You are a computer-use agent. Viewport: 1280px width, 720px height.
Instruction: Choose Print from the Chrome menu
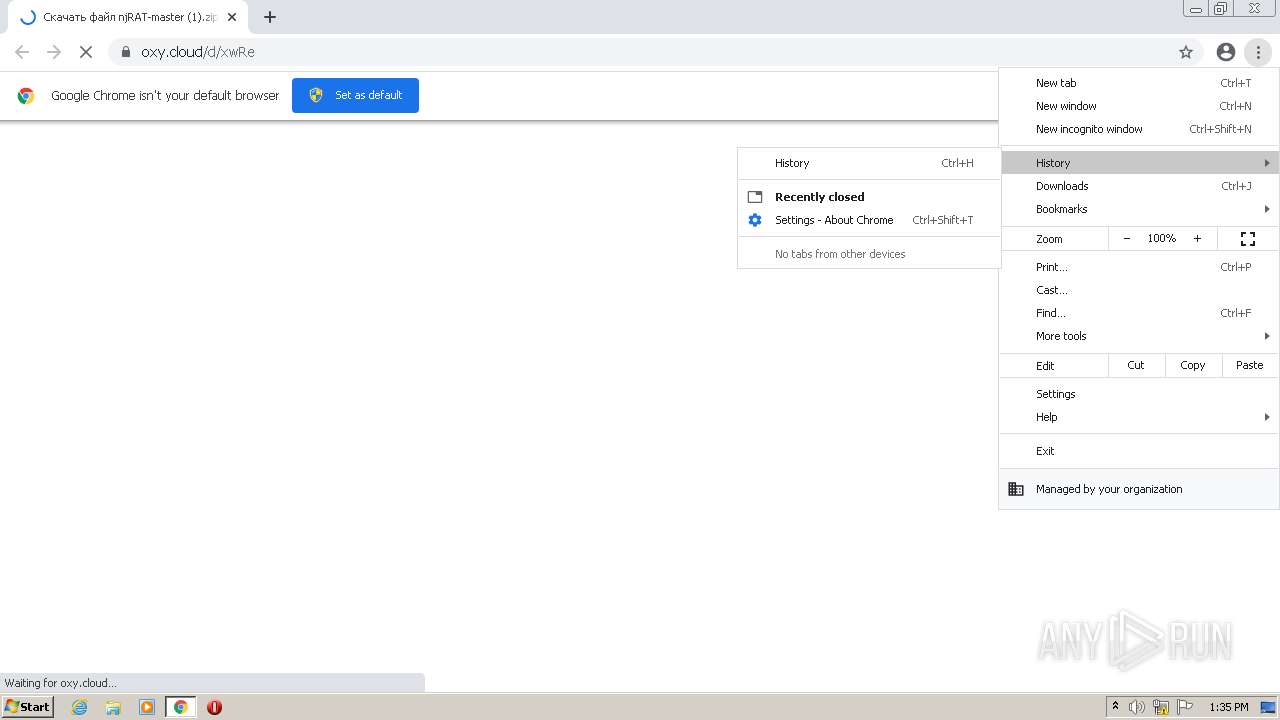tap(1139, 267)
